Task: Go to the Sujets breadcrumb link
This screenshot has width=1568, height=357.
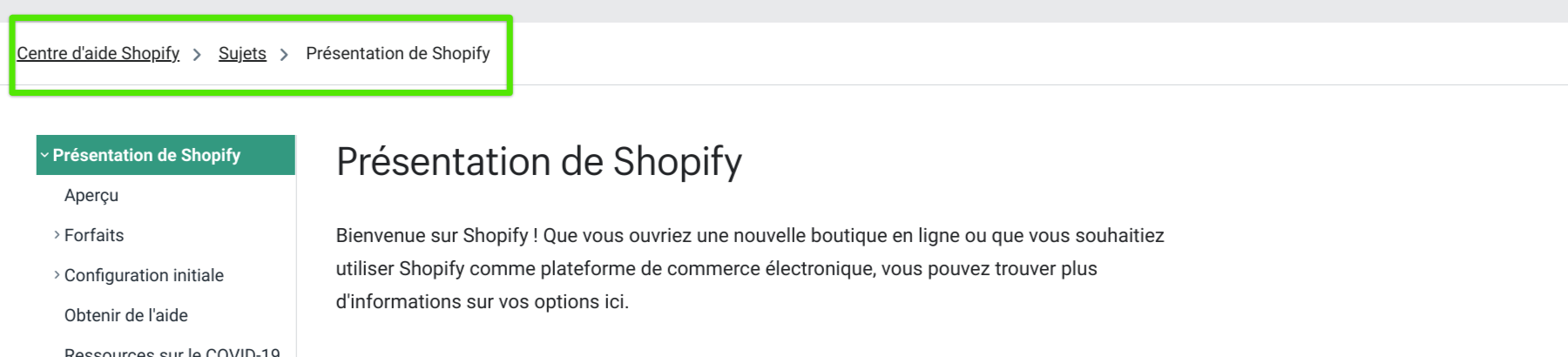Action: click(x=242, y=54)
